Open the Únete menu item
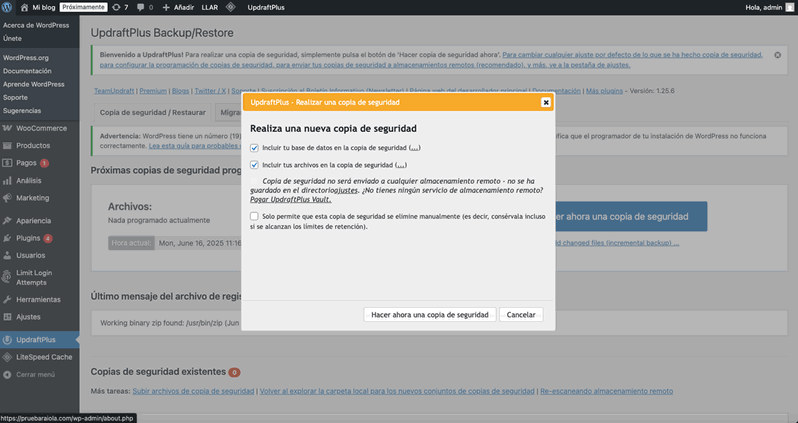Screen dimensions: 798x423 [x=12, y=38]
